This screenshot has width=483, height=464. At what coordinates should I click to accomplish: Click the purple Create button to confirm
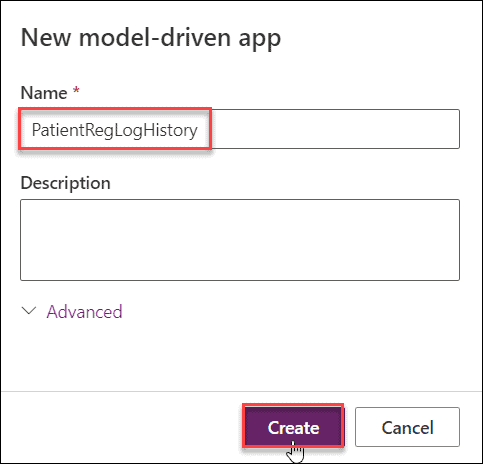click(x=293, y=427)
